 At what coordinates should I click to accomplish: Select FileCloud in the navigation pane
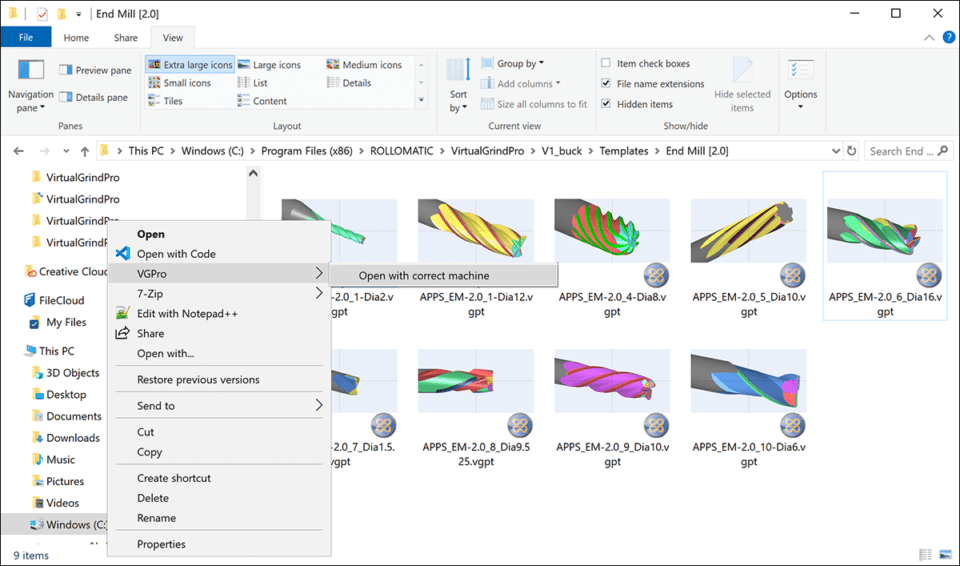tap(54, 300)
